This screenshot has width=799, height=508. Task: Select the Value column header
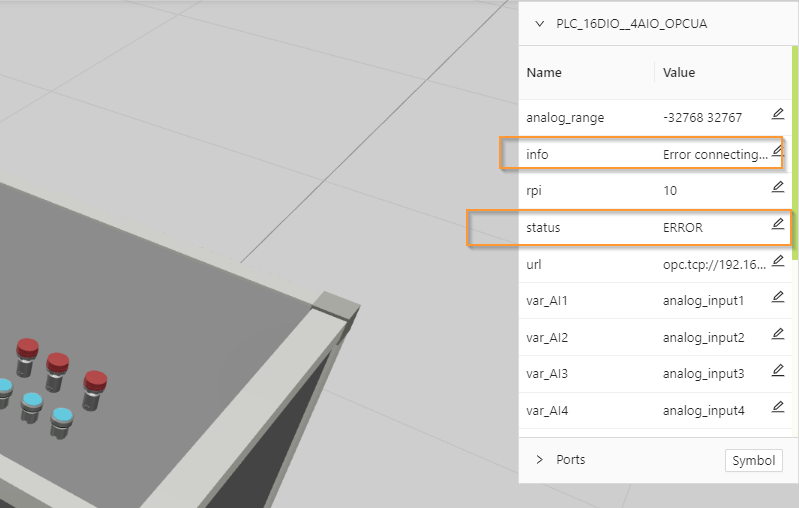tap(679, 73)
